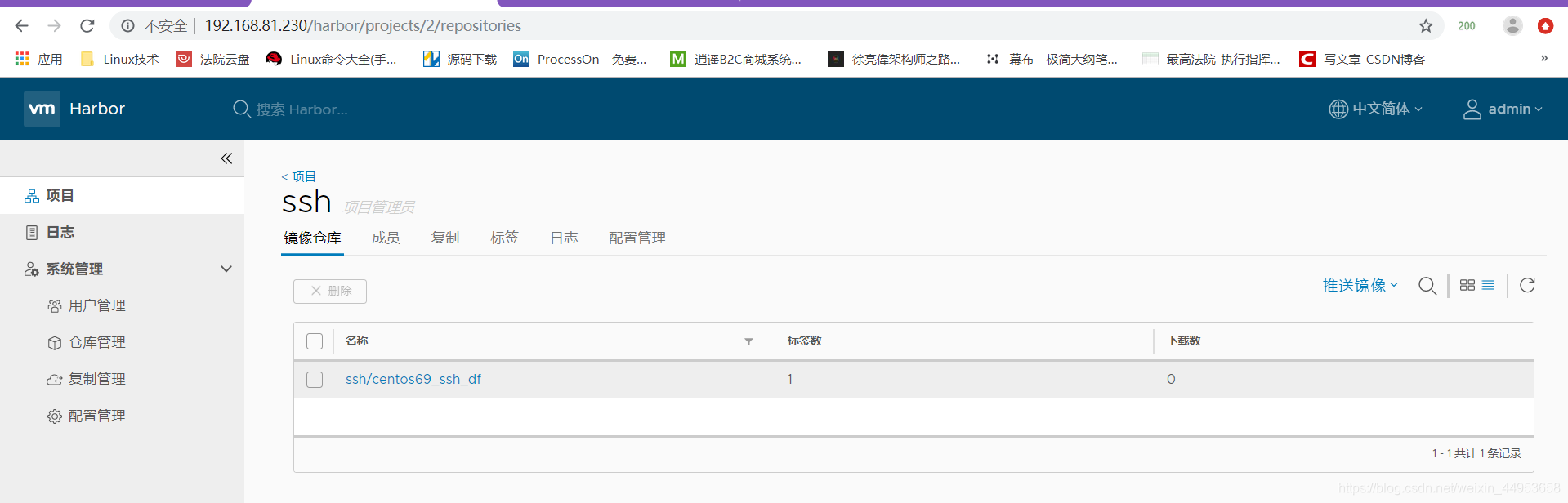
Task: Sort by the 下载数 column header
Action: pos(1184,341)
